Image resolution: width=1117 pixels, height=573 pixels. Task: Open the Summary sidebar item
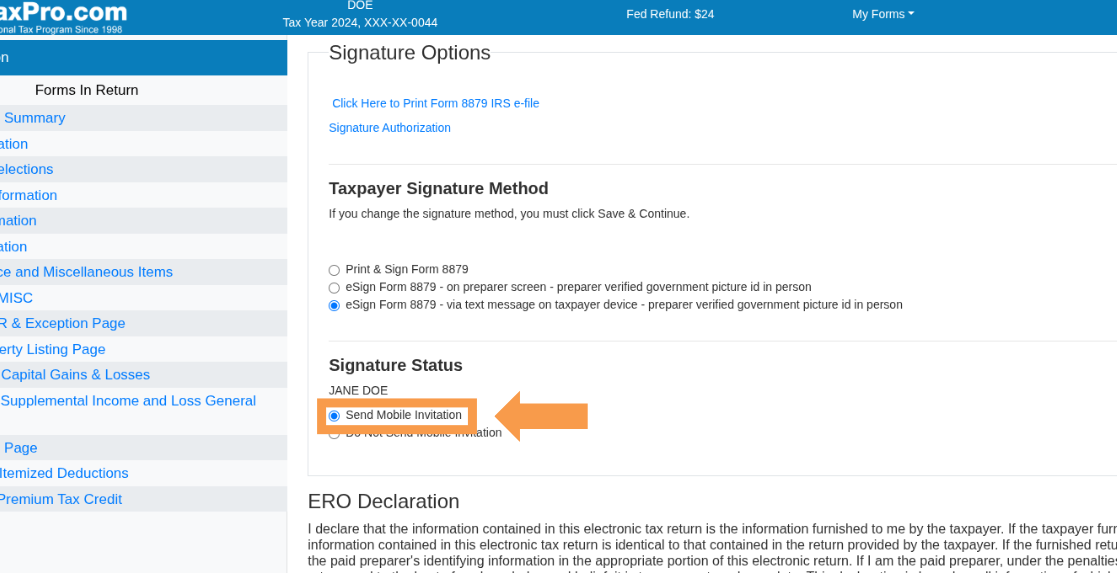point(33,118)
